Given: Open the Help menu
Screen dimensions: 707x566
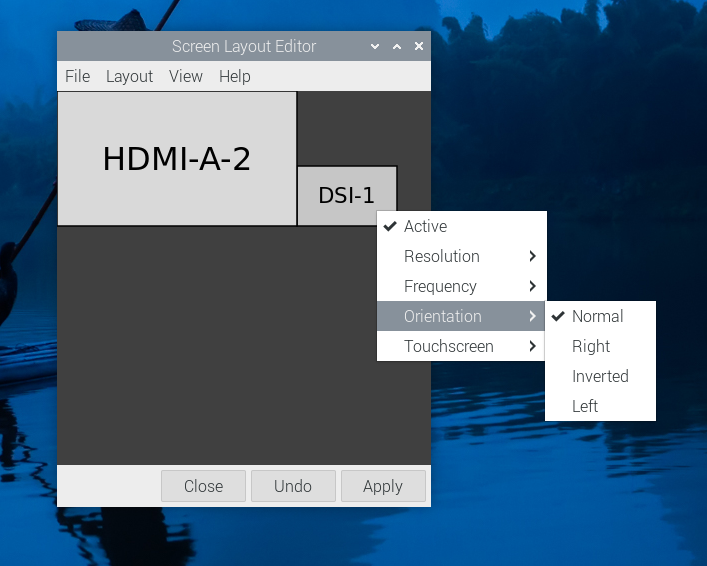Looking at the screenshot, I should (x=235, y=77).
